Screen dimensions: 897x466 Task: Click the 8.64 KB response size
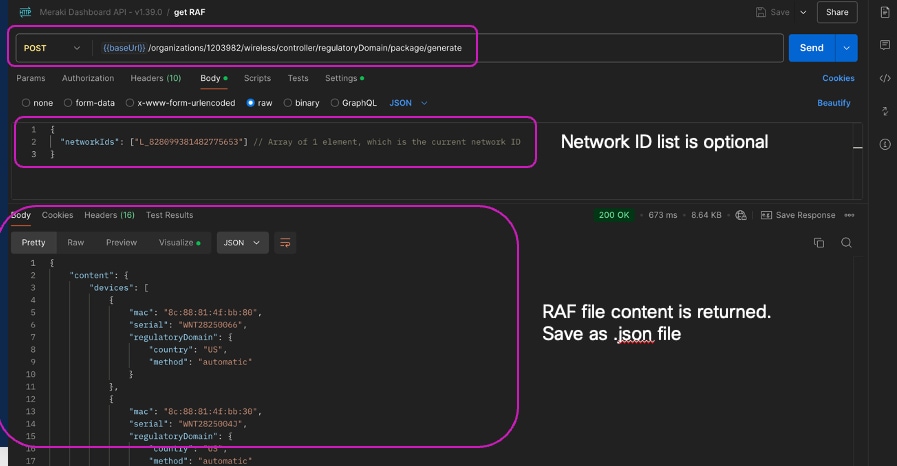706,215
